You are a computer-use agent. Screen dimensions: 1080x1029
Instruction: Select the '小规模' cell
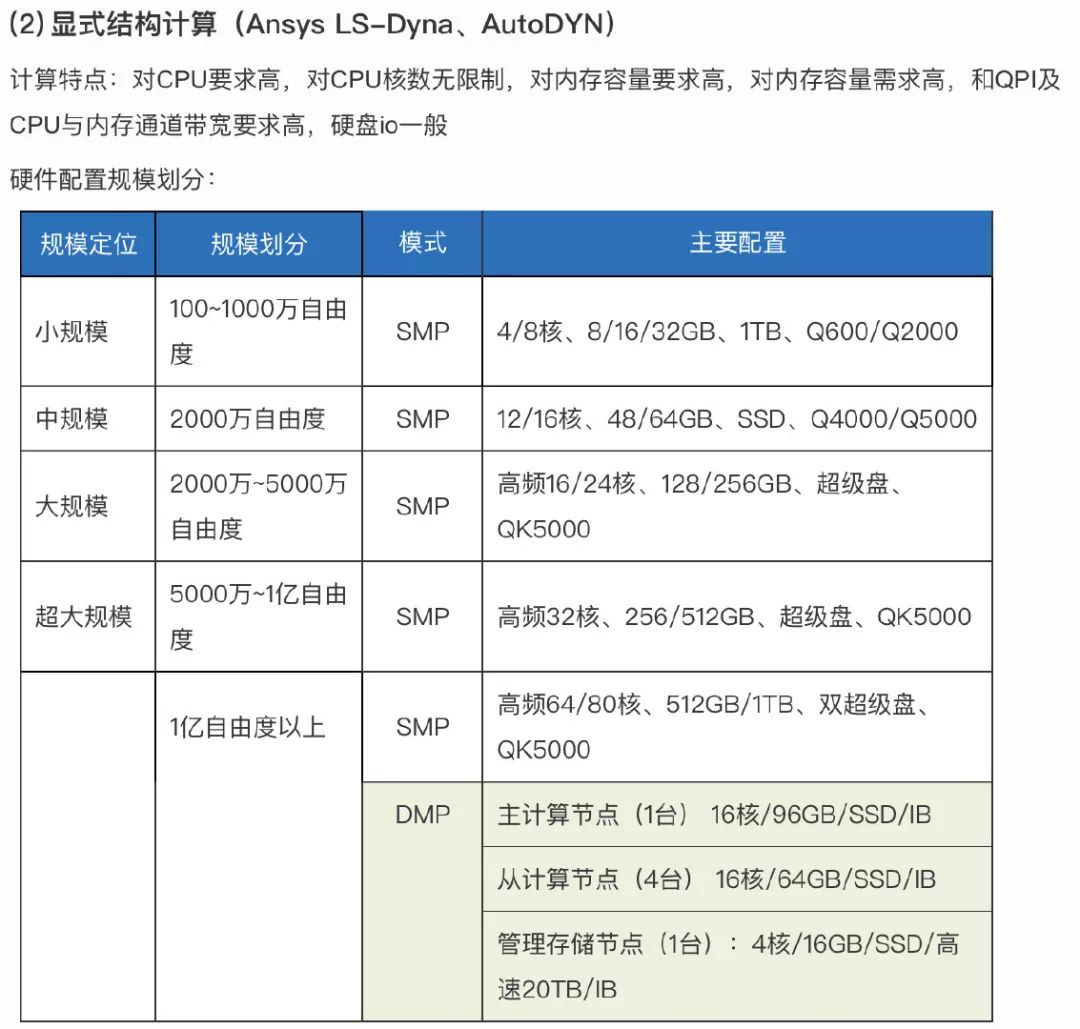pyautogui.click(x=88, y=331)
